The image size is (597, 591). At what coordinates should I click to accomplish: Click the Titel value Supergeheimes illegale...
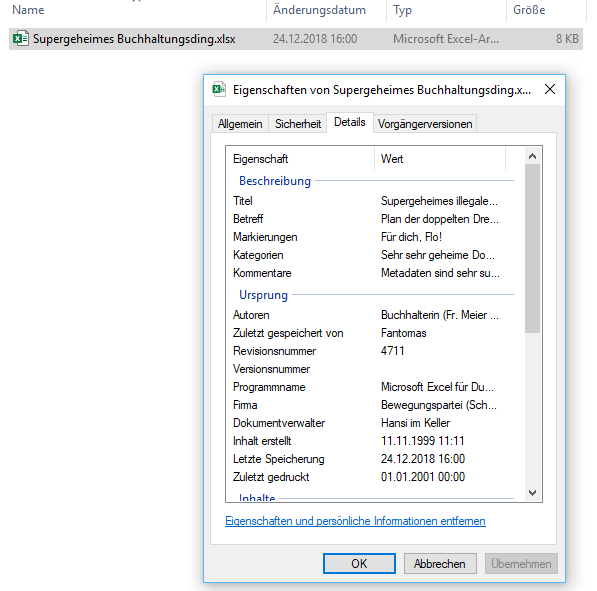(439, 201)
